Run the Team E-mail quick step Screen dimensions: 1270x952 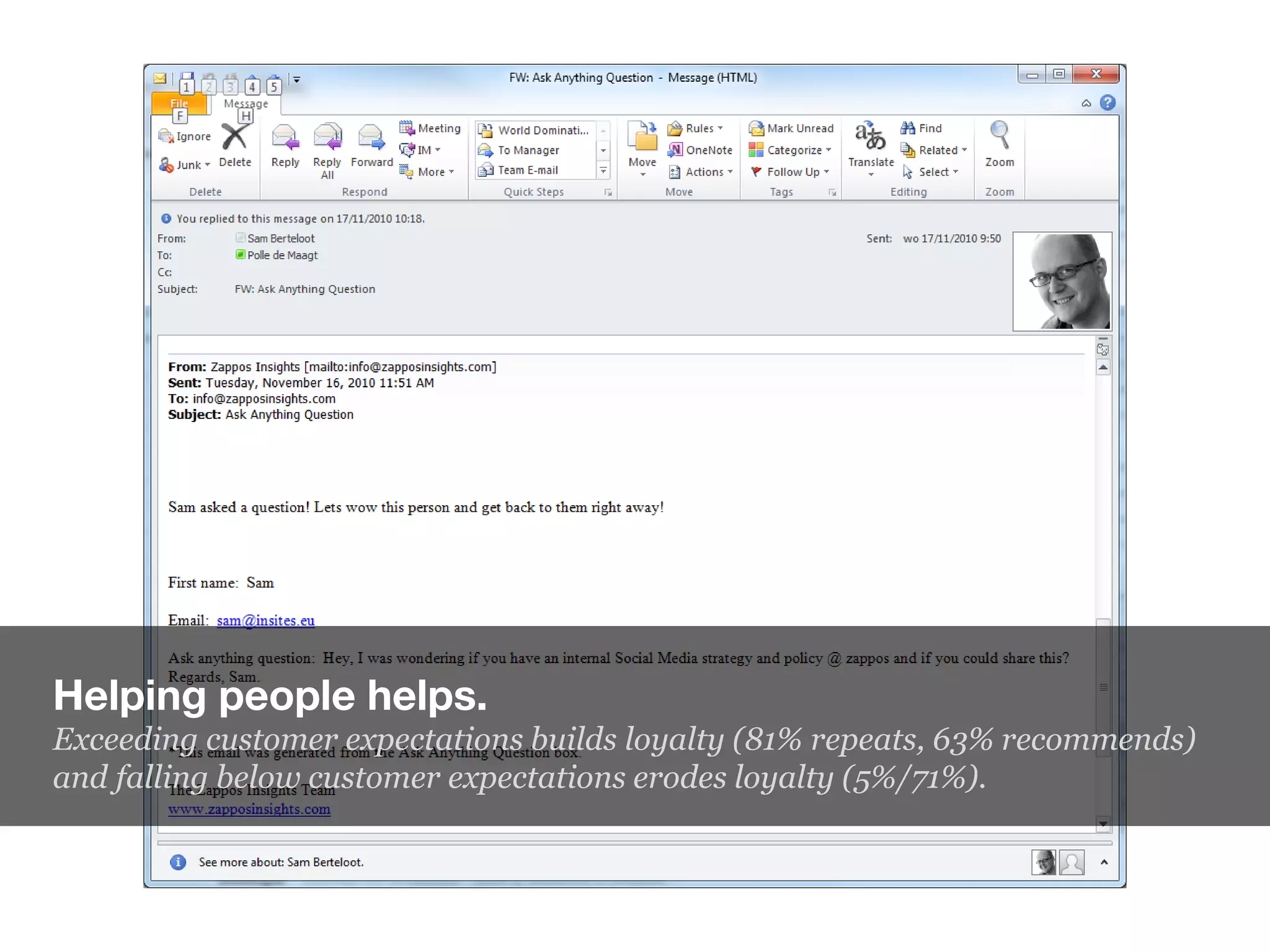tap(535, 170)
